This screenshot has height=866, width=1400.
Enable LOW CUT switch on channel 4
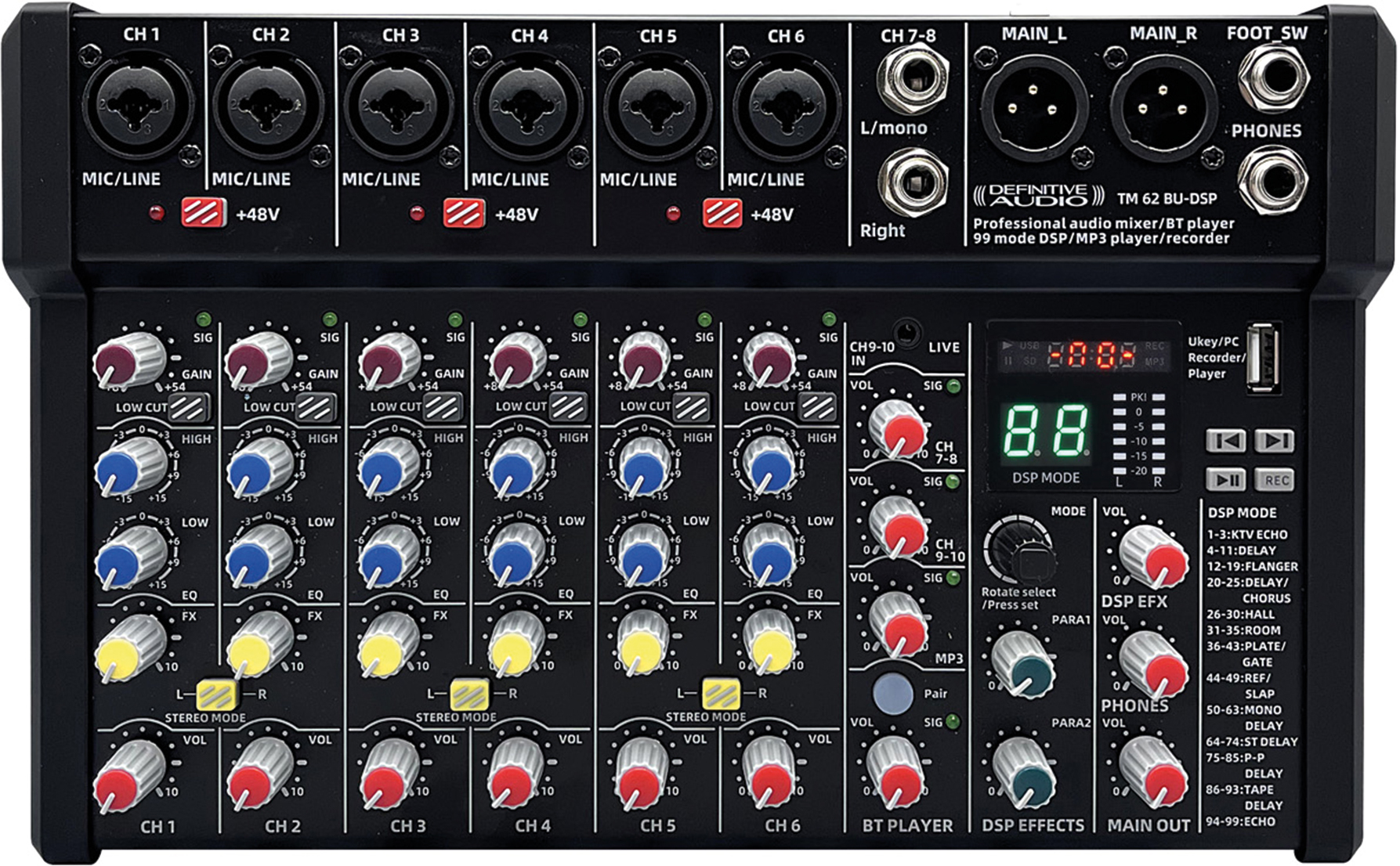(x=568, y=407)
